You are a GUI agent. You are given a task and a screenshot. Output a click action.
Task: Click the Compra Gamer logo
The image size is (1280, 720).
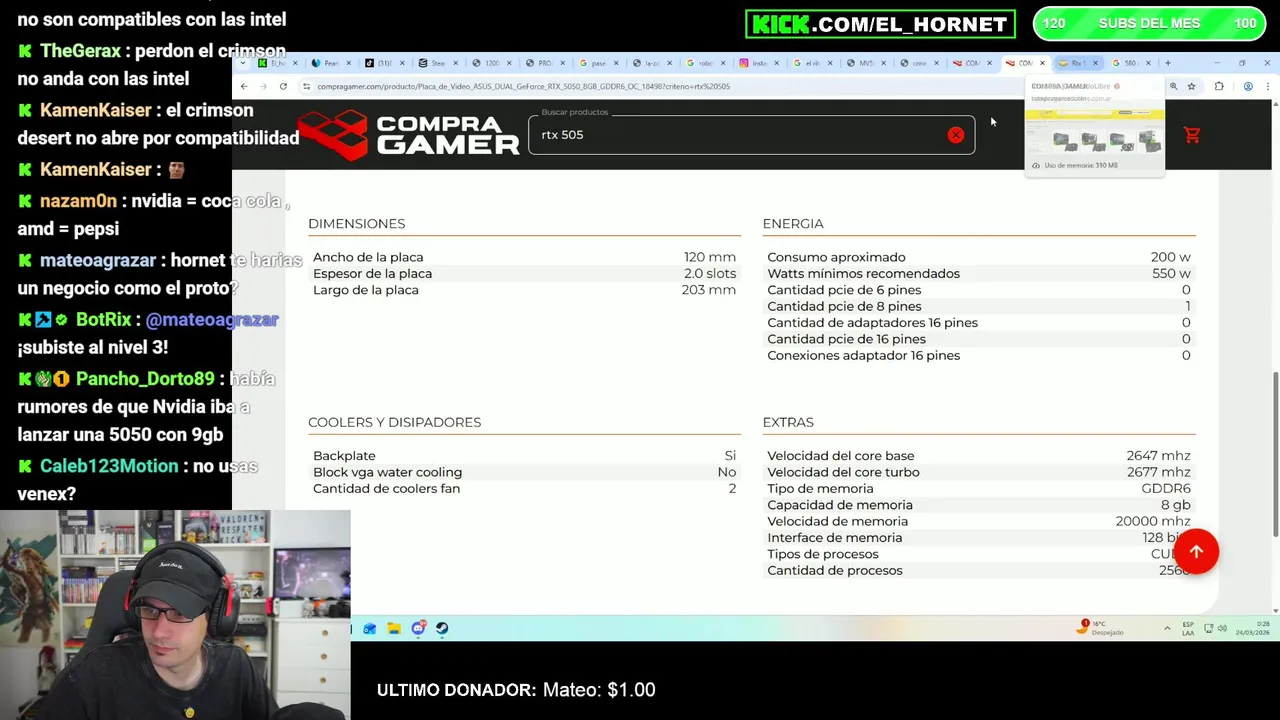click(x=408, y=135)
